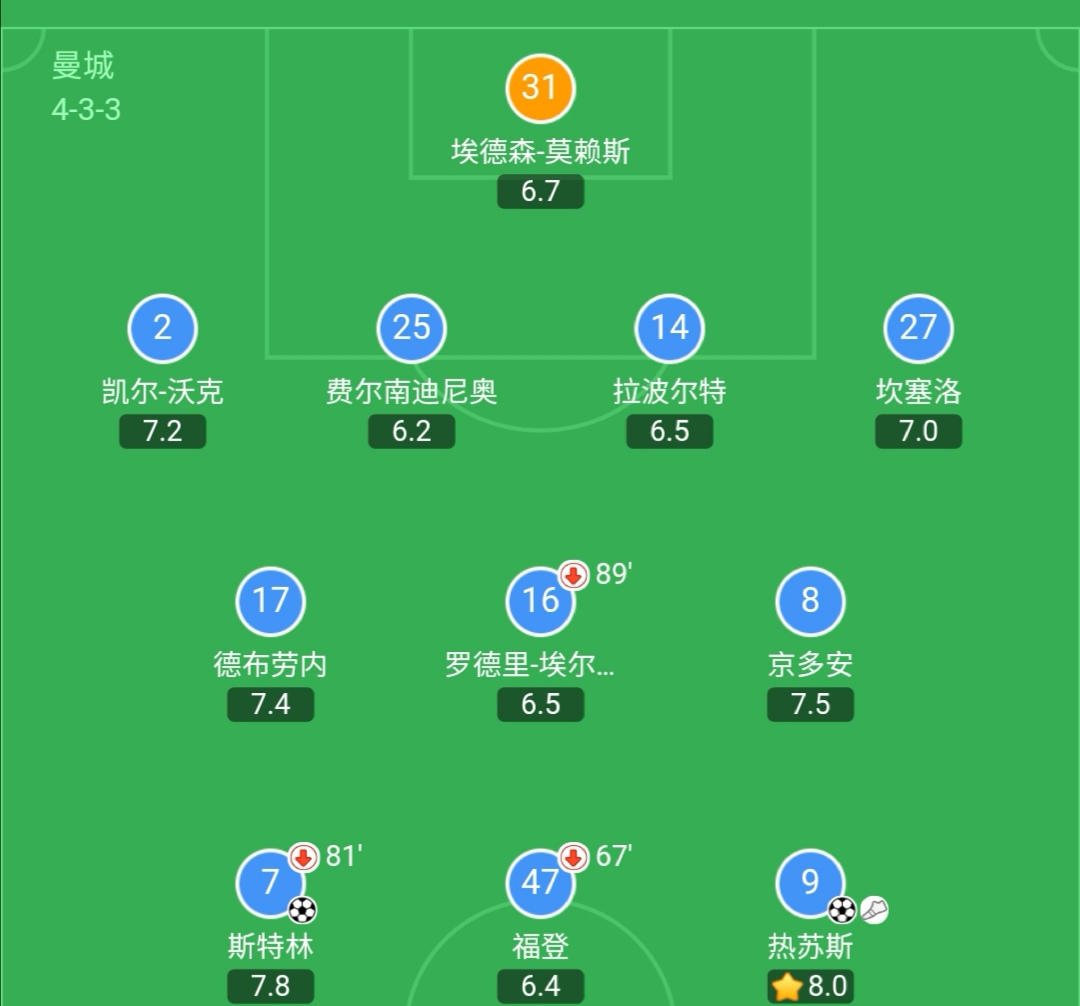Click Sterling's goal ball icon
Viewport: 1080px width, 1006px height.
click(x=302, y=909)
